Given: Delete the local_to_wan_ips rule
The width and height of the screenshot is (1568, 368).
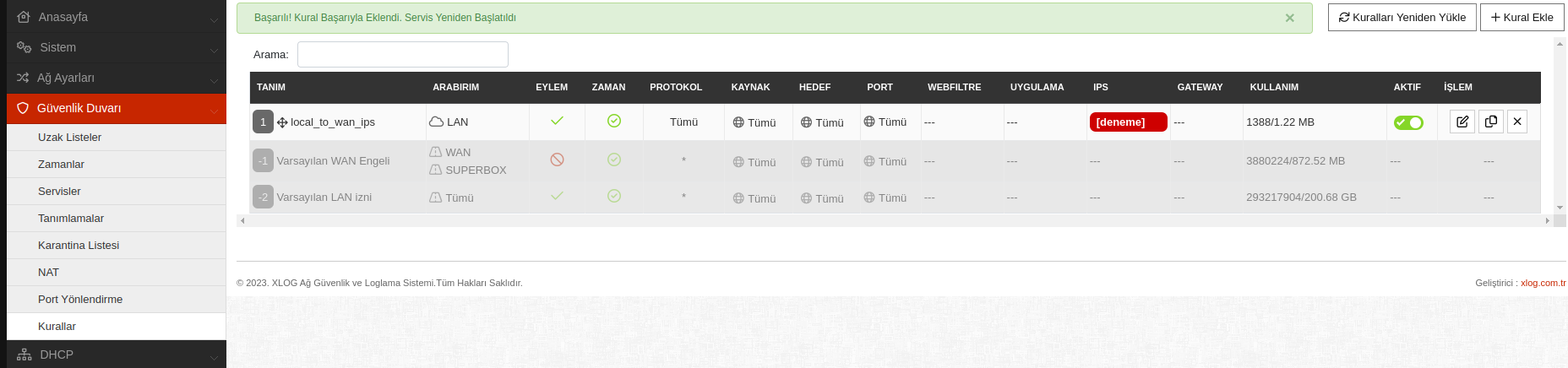Looking at the screenshot, I should coord(1517,122).
